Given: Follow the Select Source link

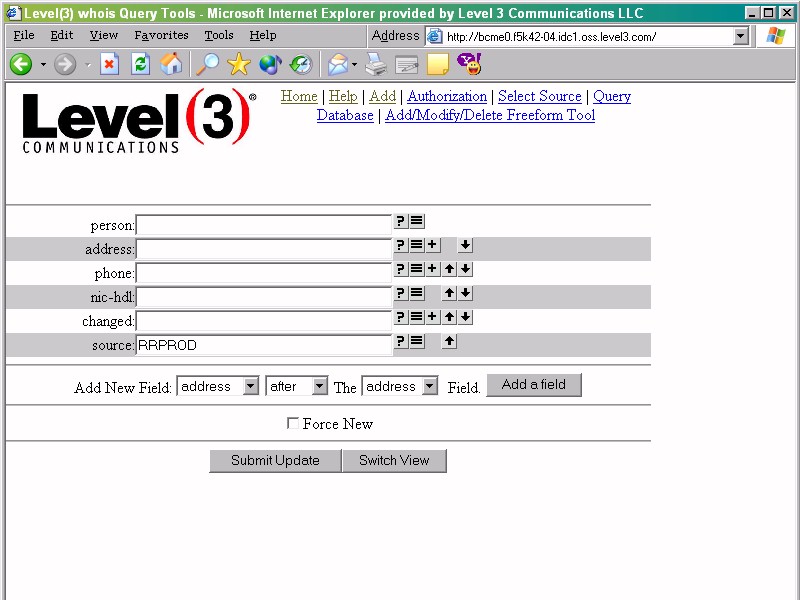Looking at the screenshot, I should coord(539,96).
